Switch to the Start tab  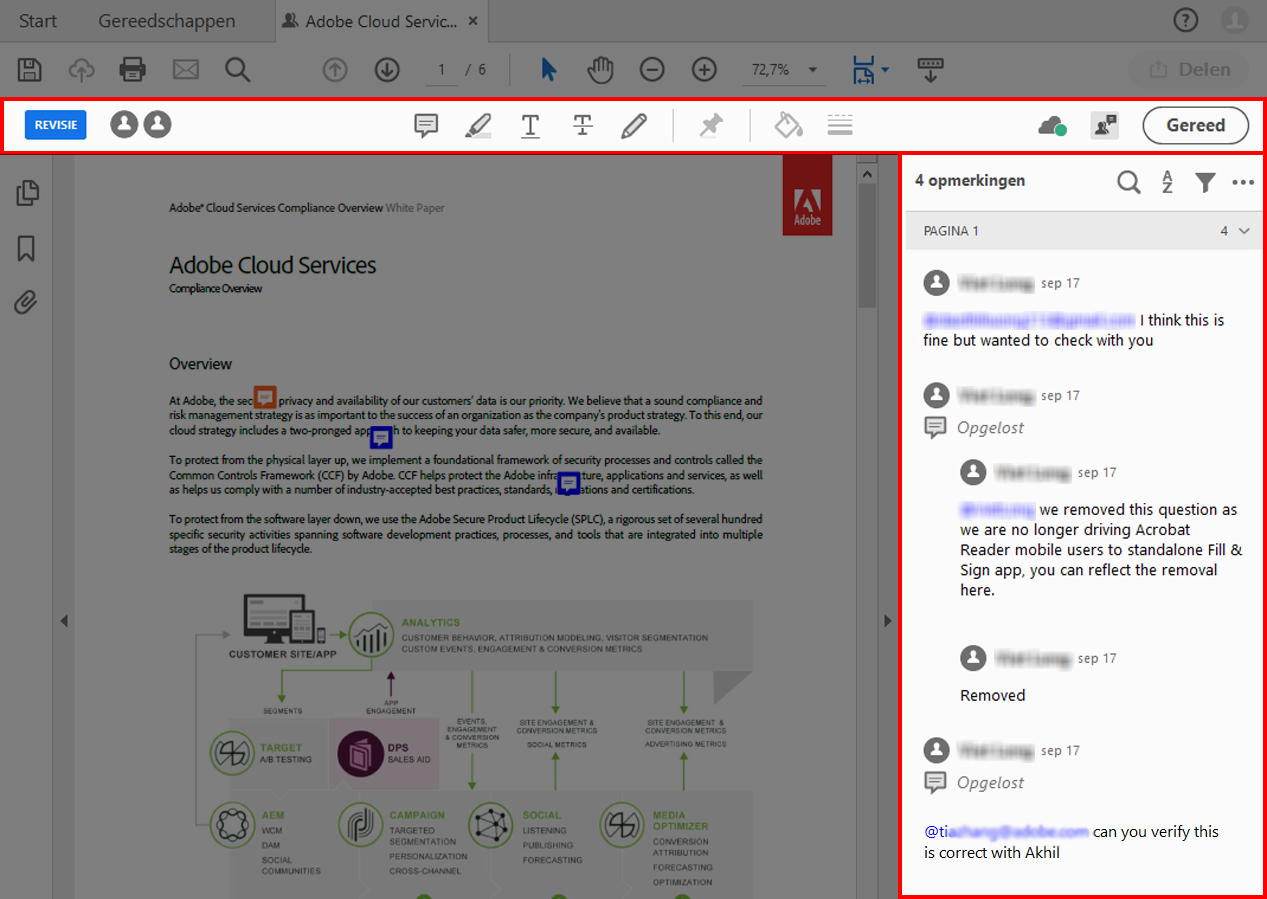[37, 20]
